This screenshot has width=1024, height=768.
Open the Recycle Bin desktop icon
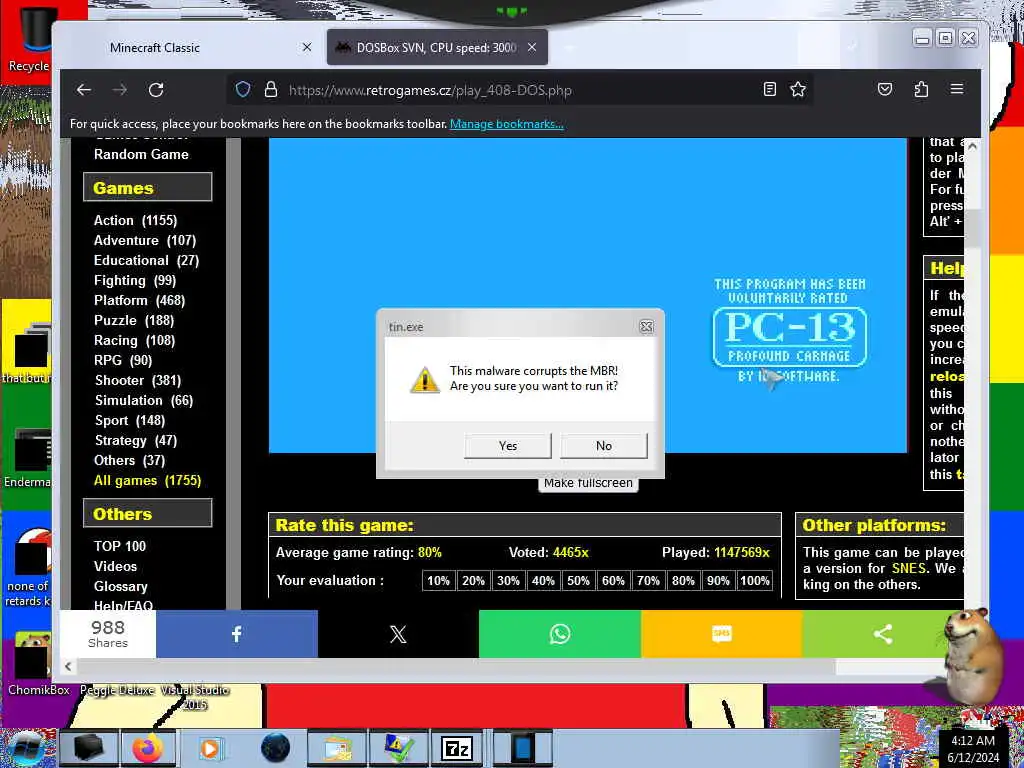pos(36,39)
